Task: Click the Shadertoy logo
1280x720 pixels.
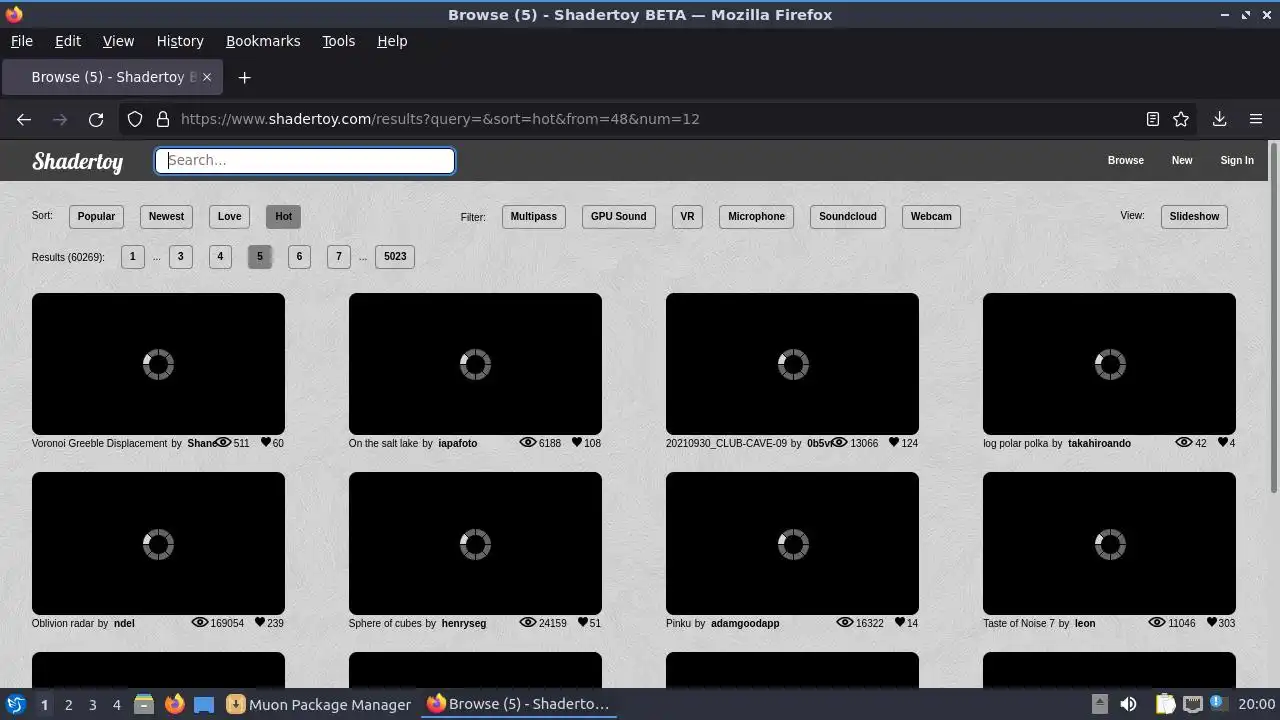Action: (78, 161)
